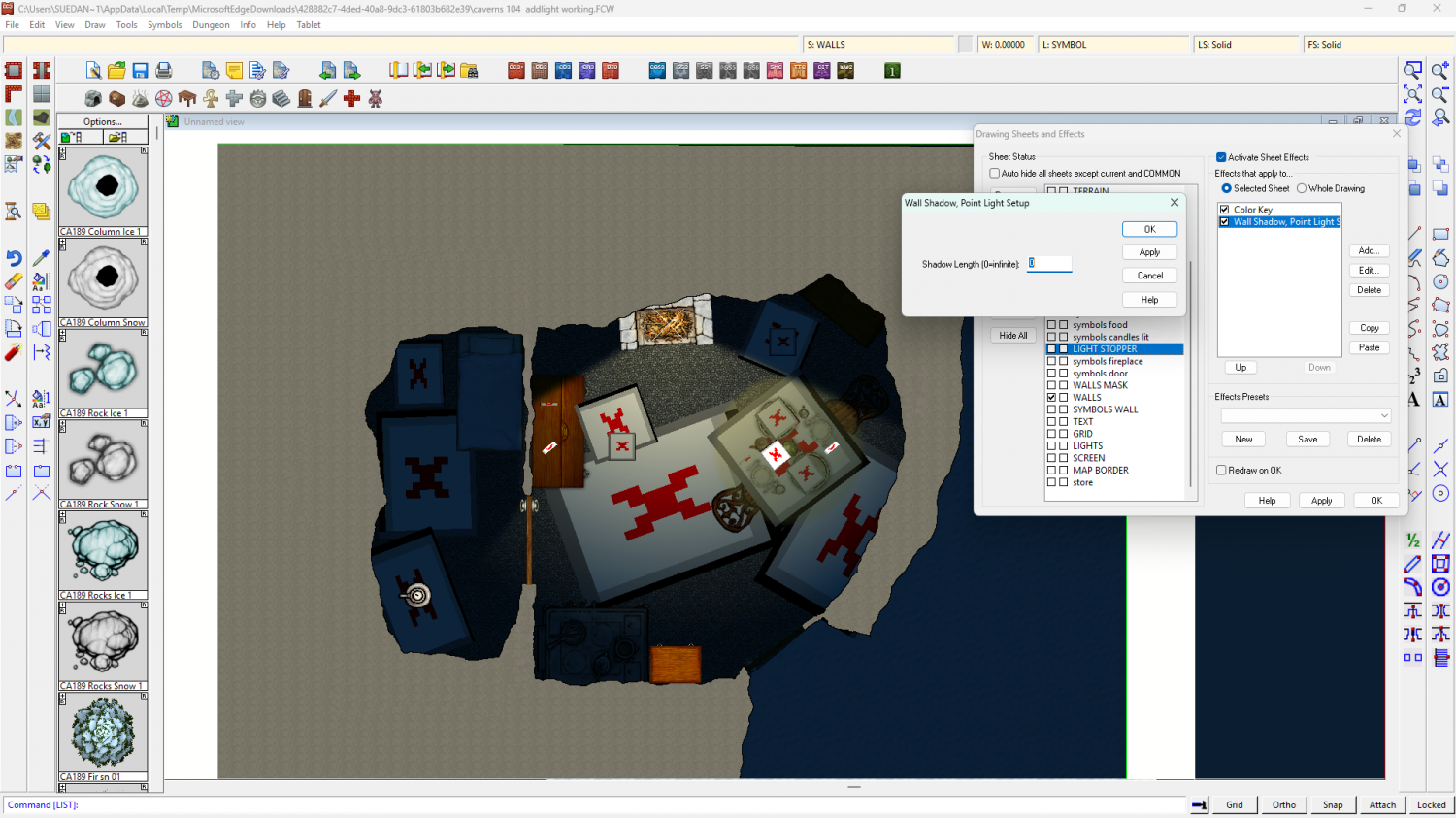The width and height of the screenshot is (1456, 818).
Task: Uncheck Activate Sheet Effects
Action: pyautogui.click(x=1221, y=157)
